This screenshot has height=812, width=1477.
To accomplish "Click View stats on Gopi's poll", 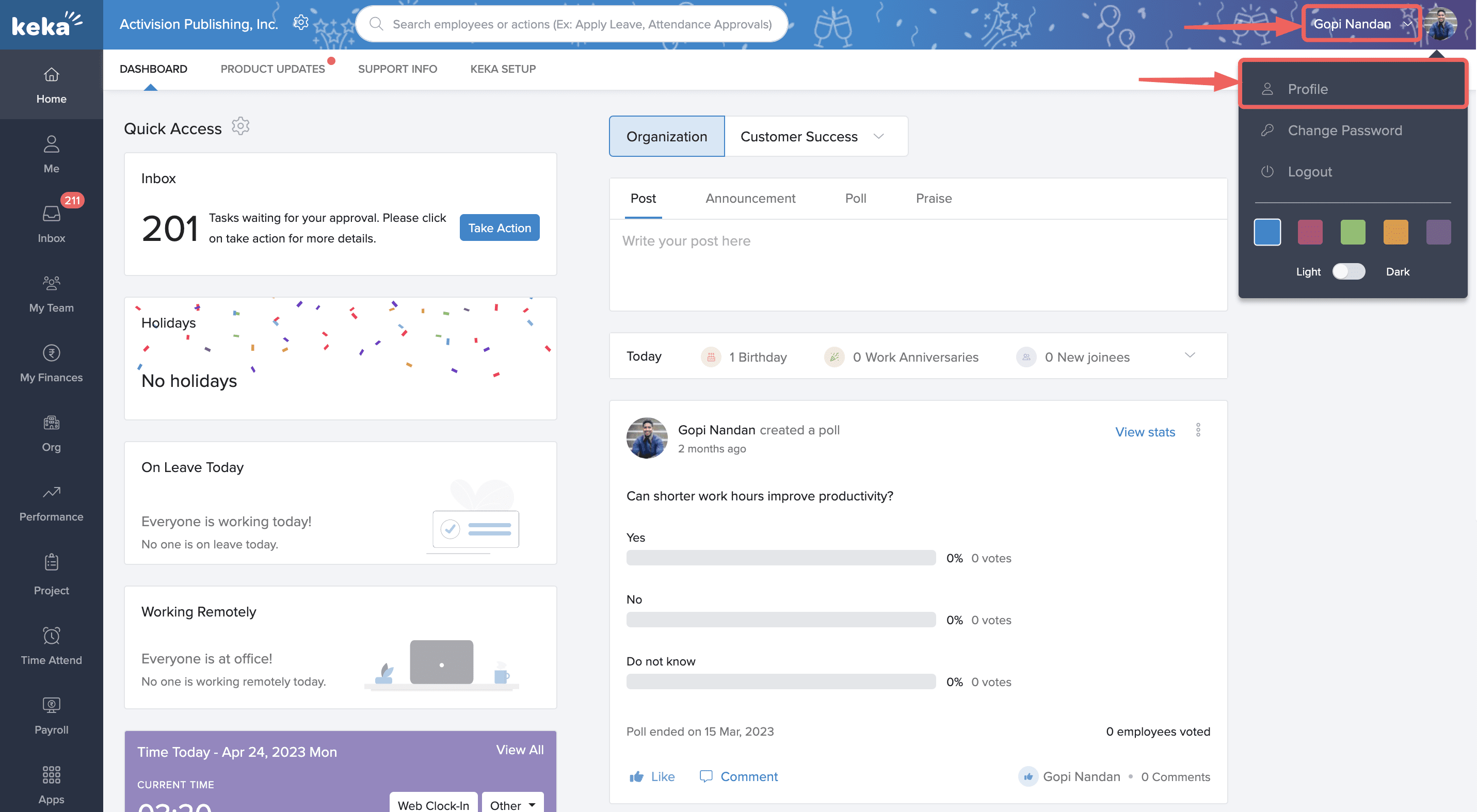I will tap(1145, 431).
